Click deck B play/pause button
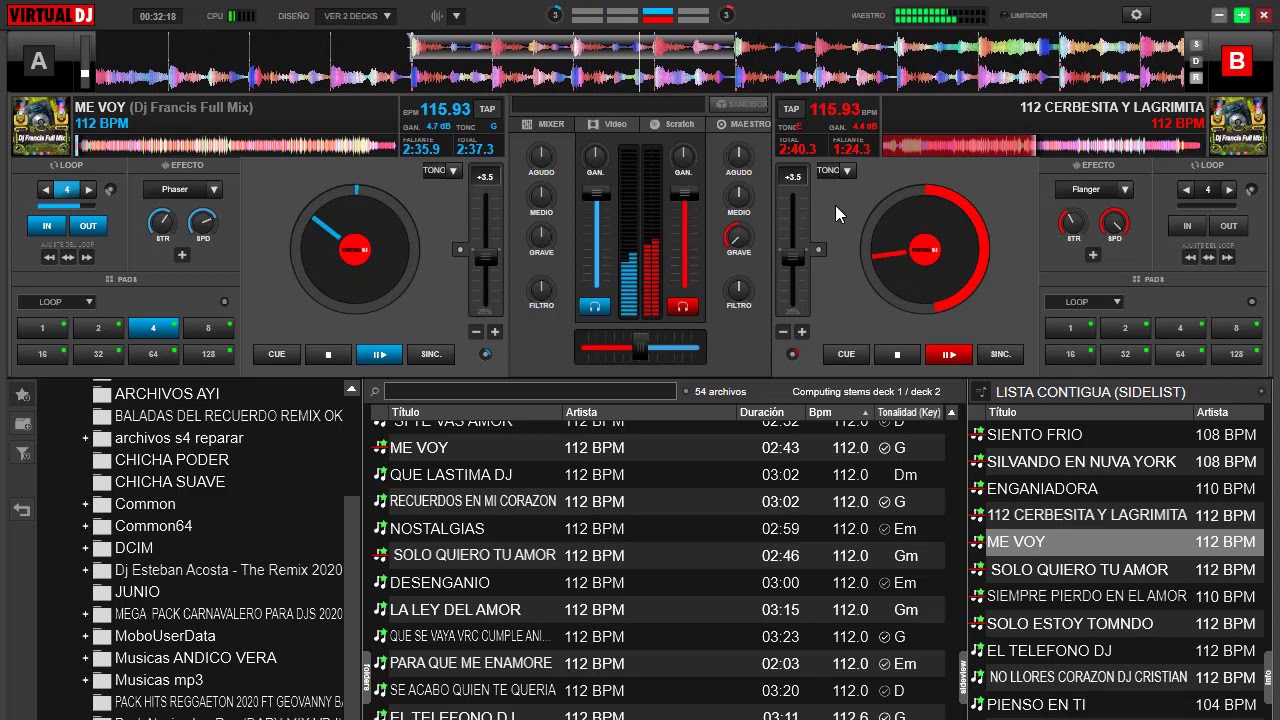 coord(948,354)
